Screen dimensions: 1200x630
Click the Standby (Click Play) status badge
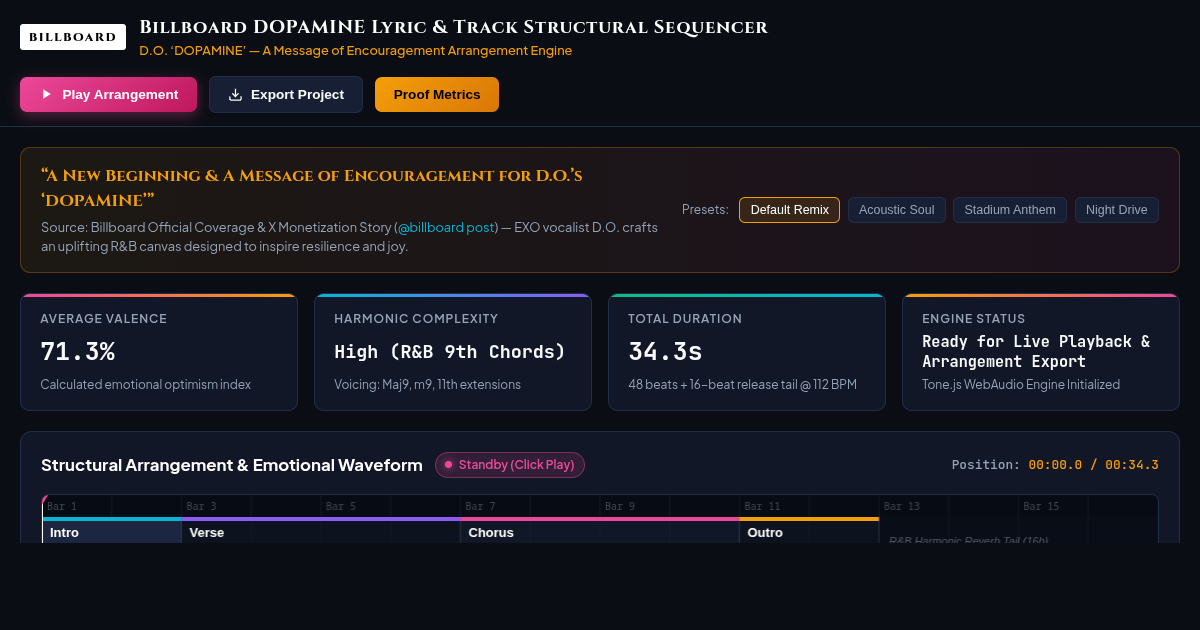pos(510,465)
